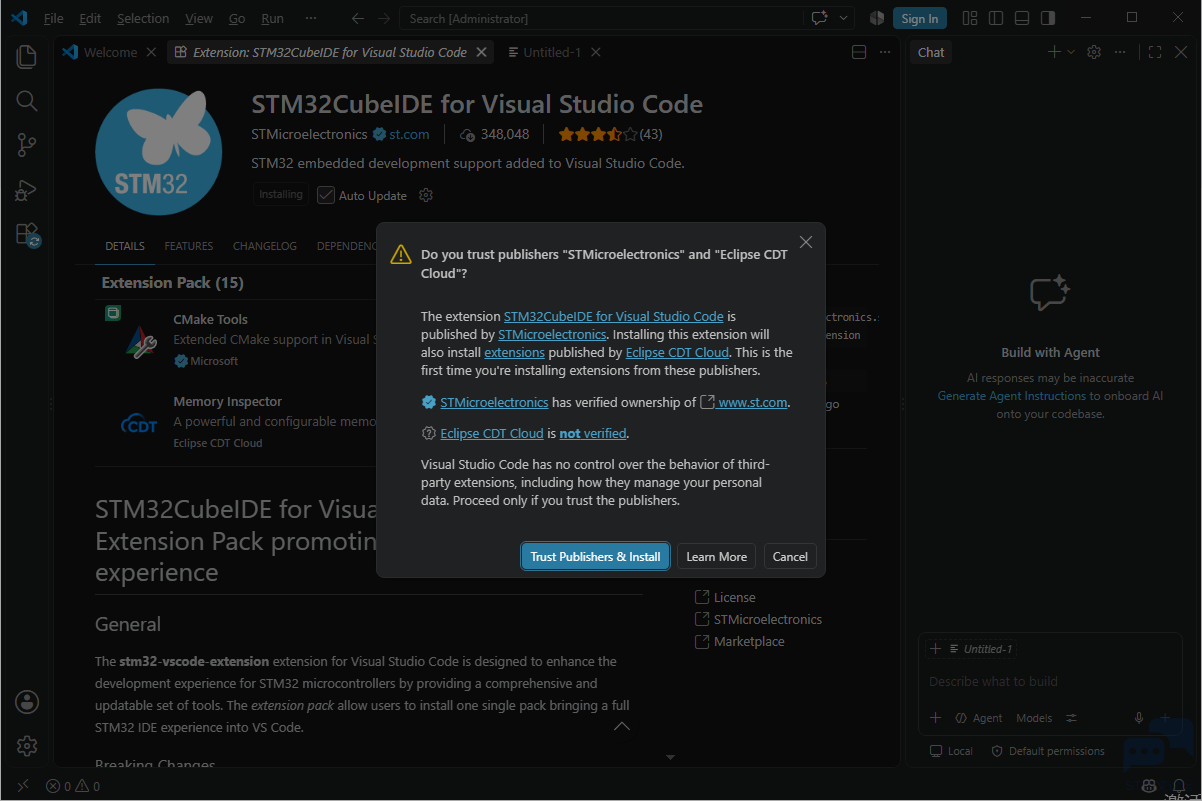
Task: Open the Manage gear in activity bar
Action: point(27,746)
